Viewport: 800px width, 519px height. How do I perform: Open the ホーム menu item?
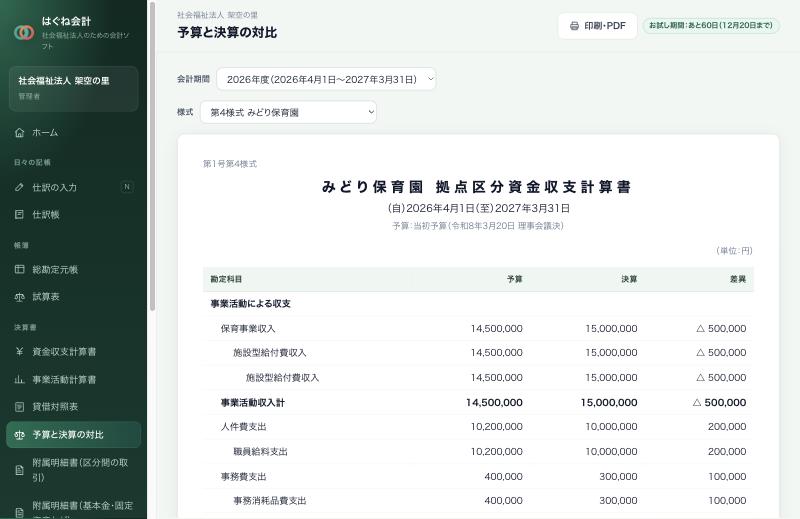click(x=73, y=133)
